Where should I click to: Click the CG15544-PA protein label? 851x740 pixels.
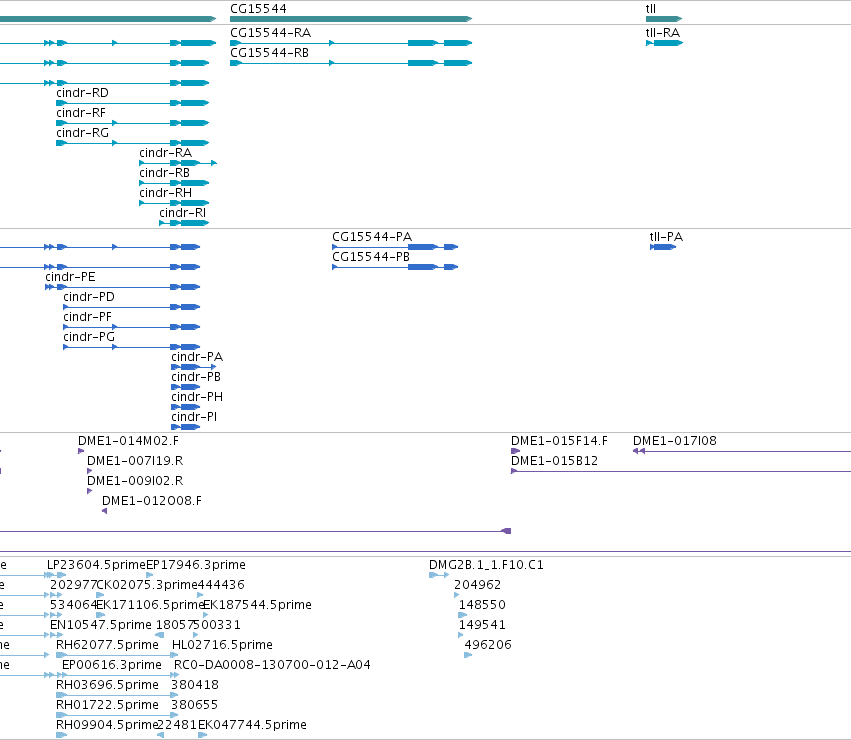pyautogui.click(x=372, y=237)
